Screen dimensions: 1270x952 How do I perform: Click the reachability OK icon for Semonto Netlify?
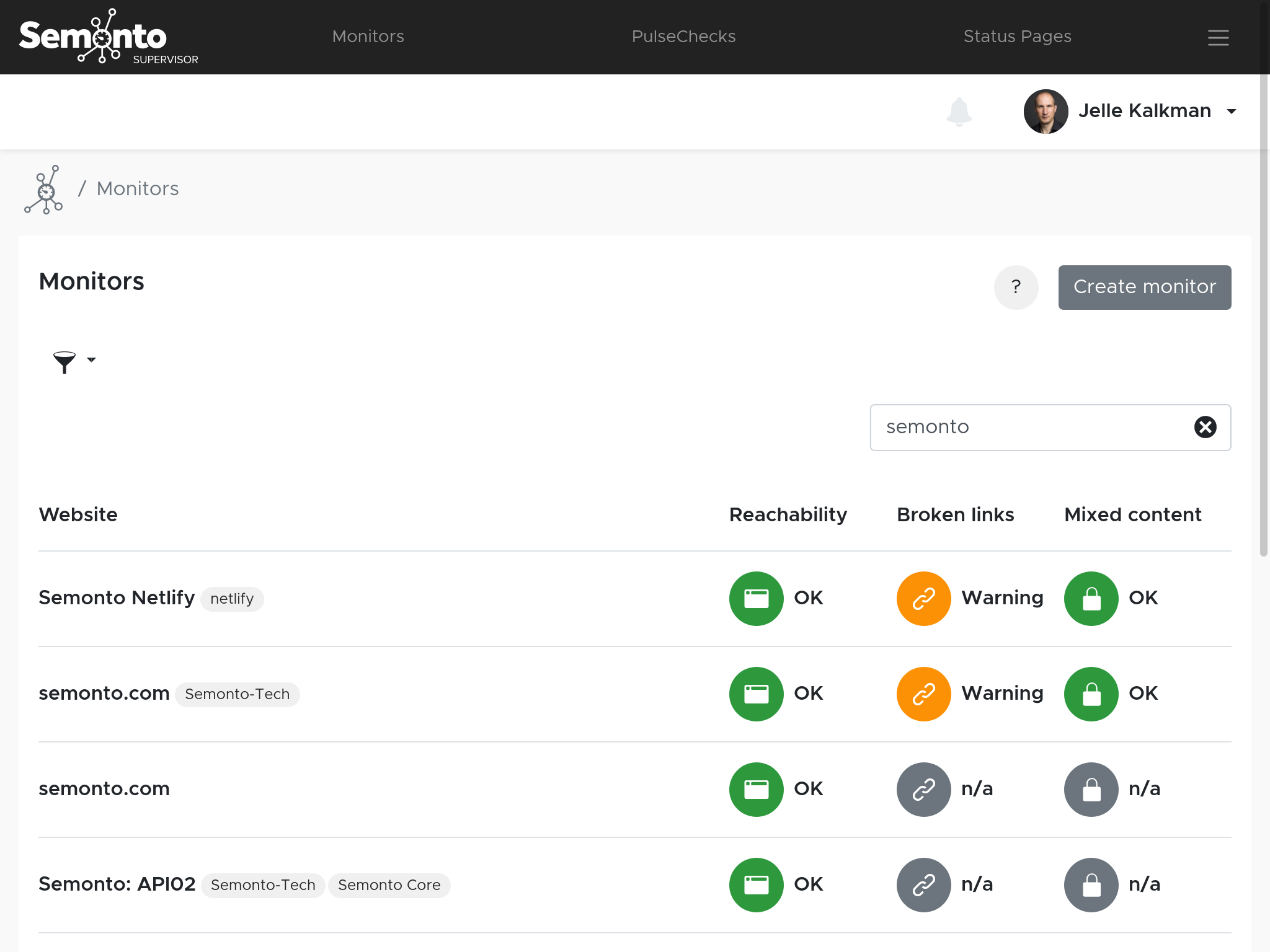(756, 598)
